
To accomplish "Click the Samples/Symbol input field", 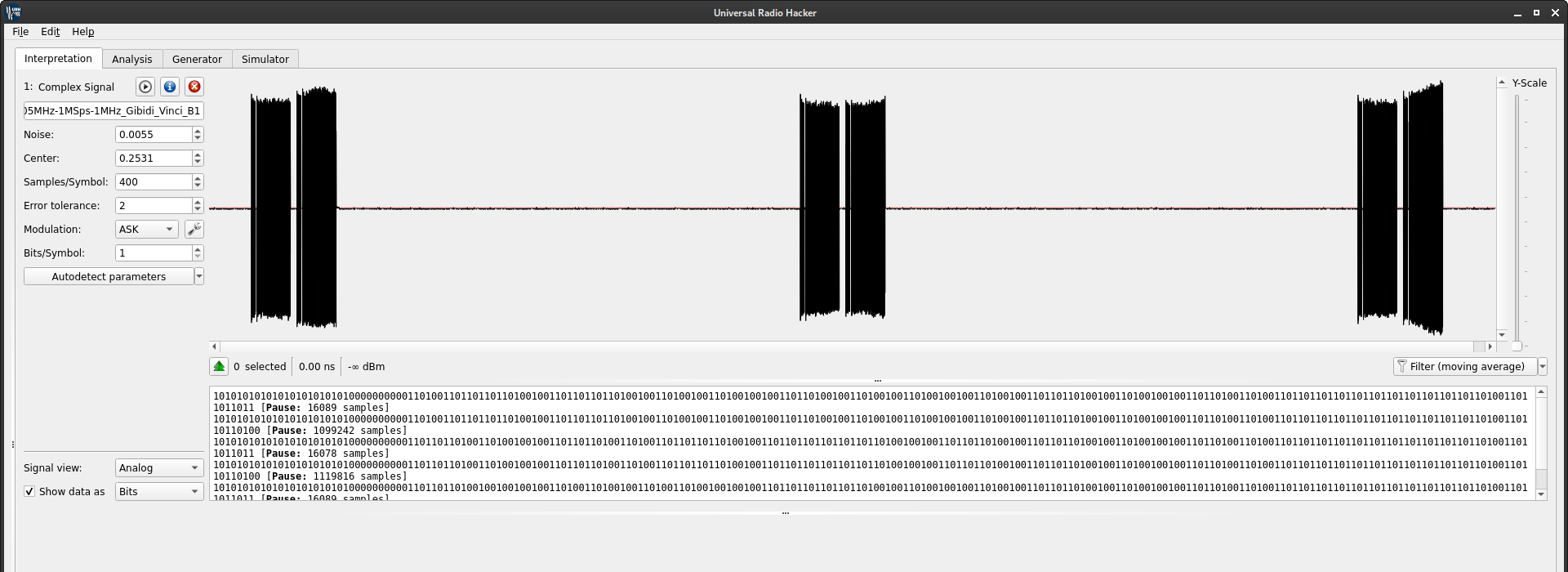I will tap(154, 182).
